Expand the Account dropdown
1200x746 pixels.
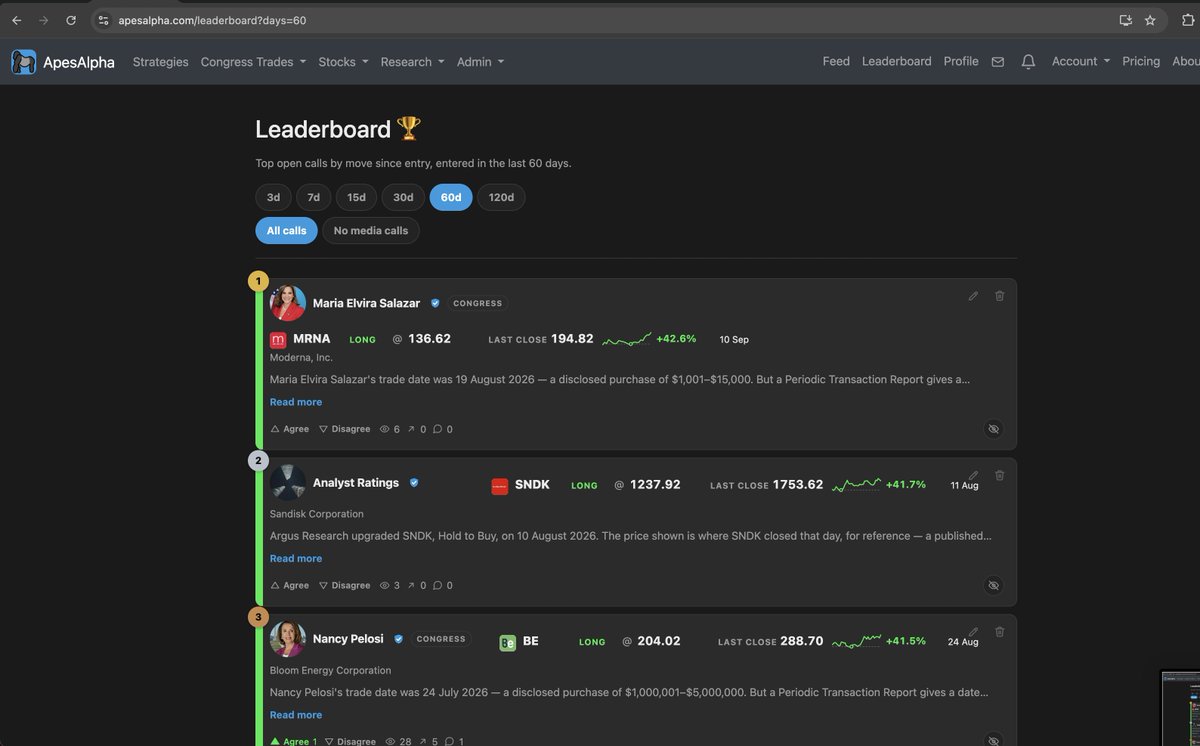[1081, 62]
